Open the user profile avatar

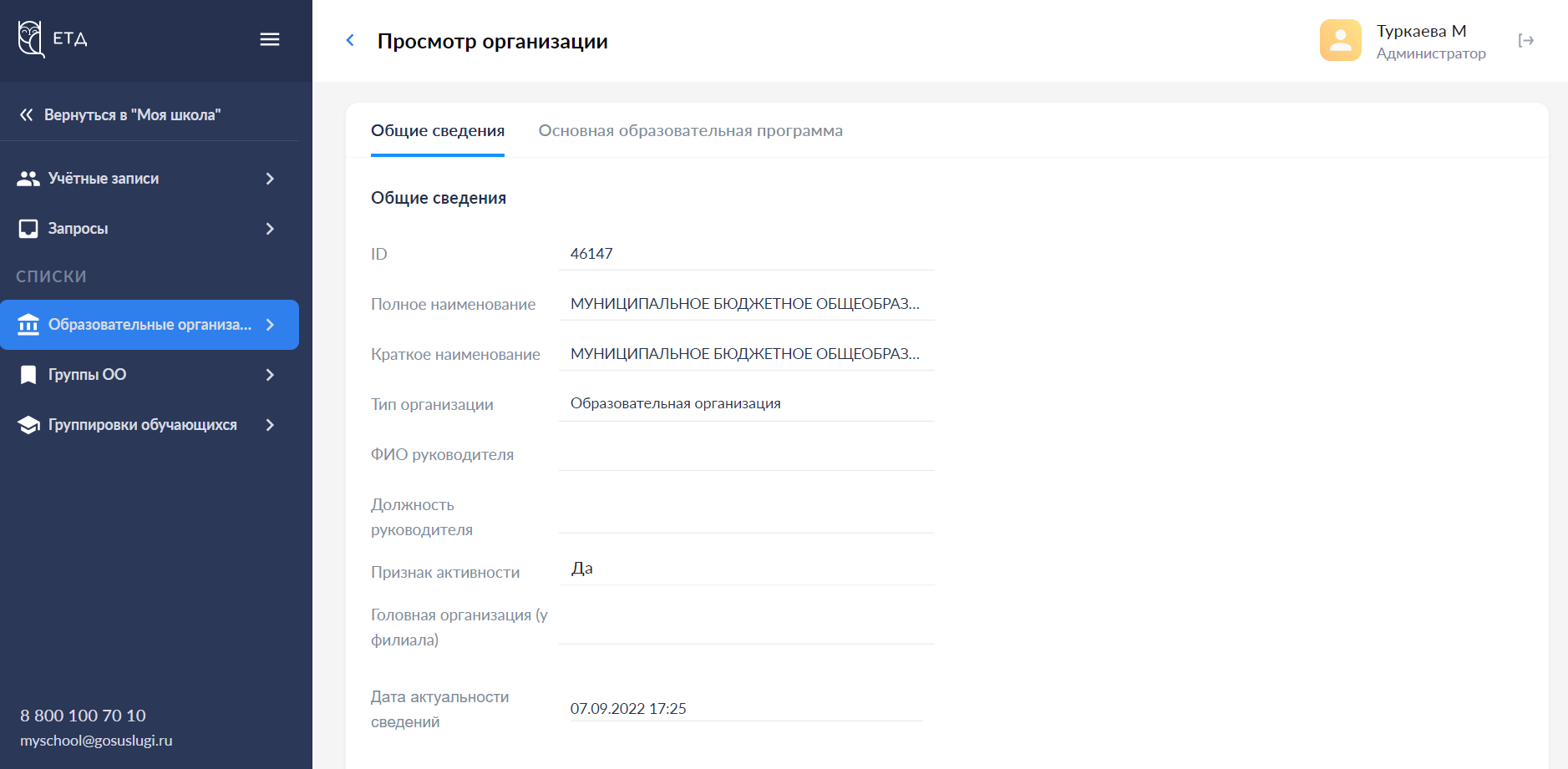[x=1340, y=40]
